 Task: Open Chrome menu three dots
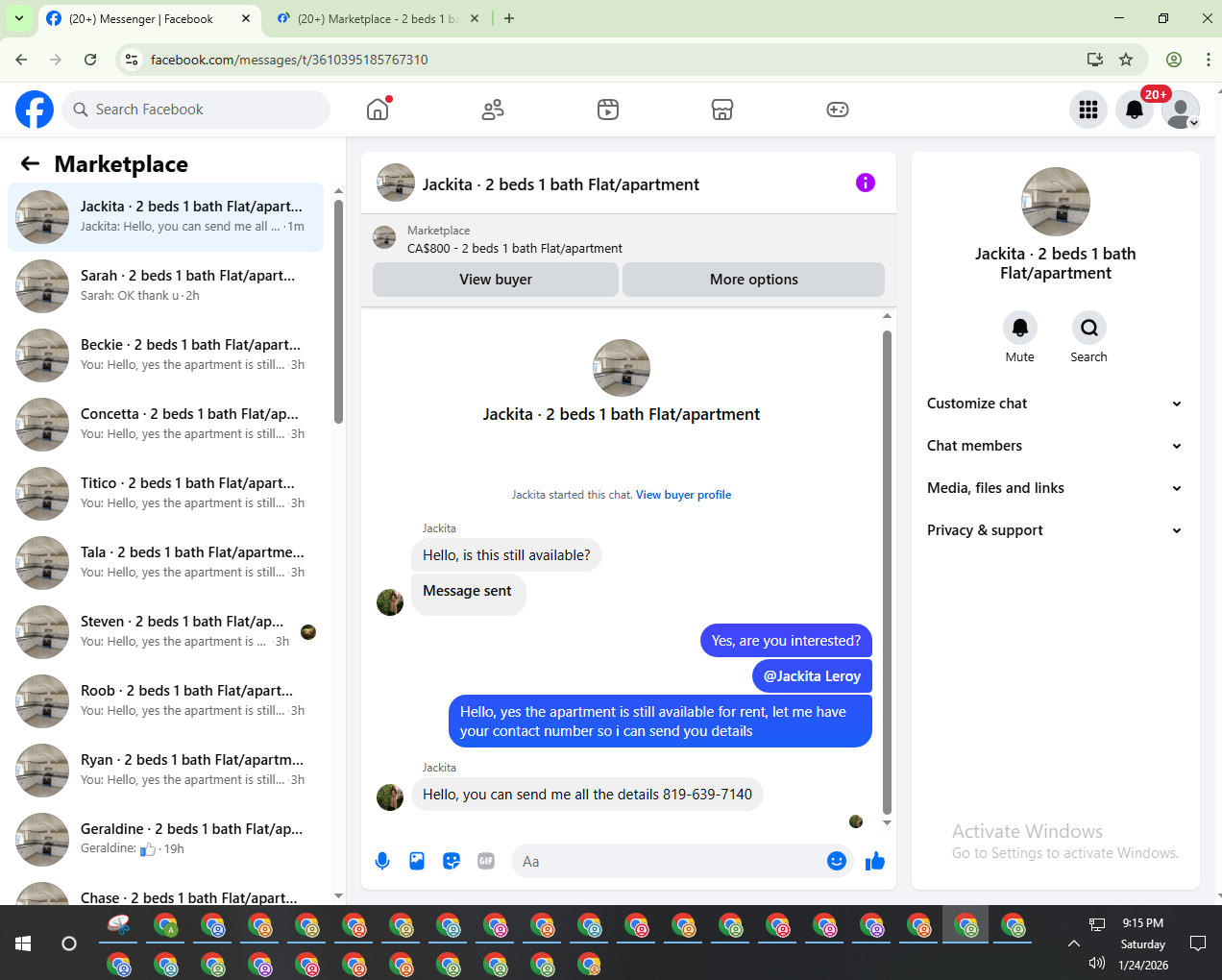[x=1208, y=60]
